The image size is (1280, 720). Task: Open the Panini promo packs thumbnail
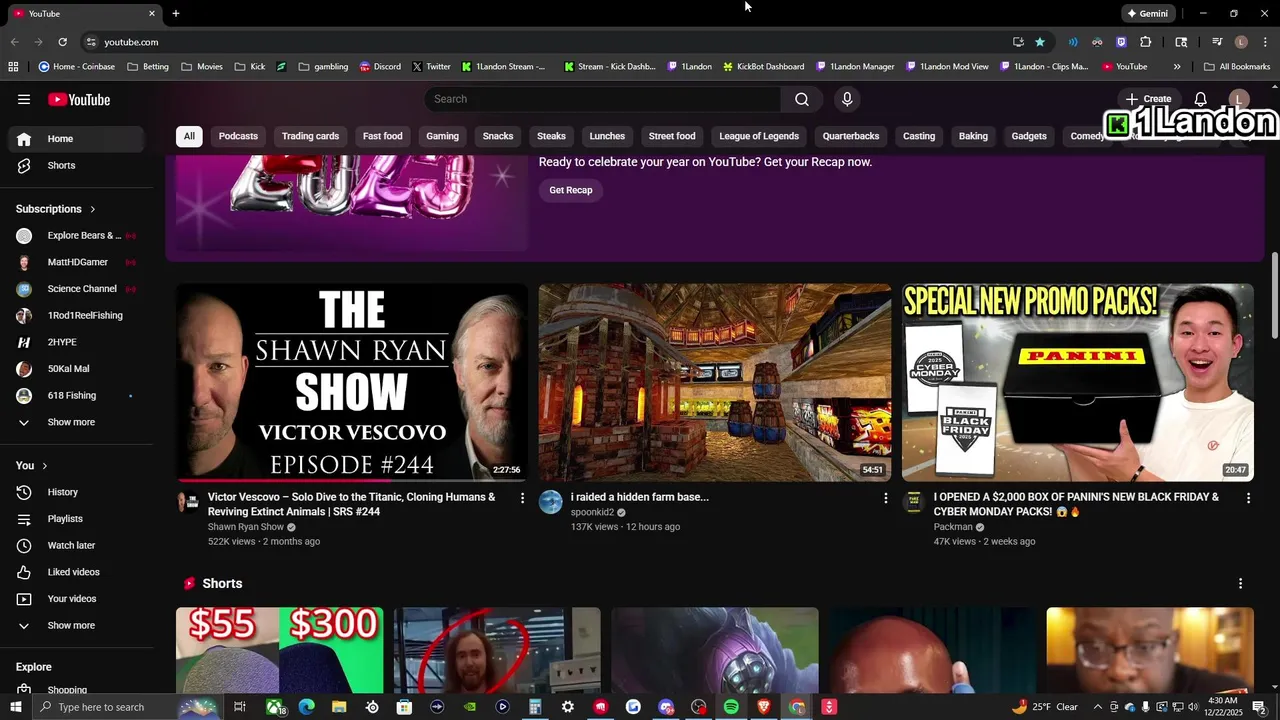click(x=1078, y=382)
